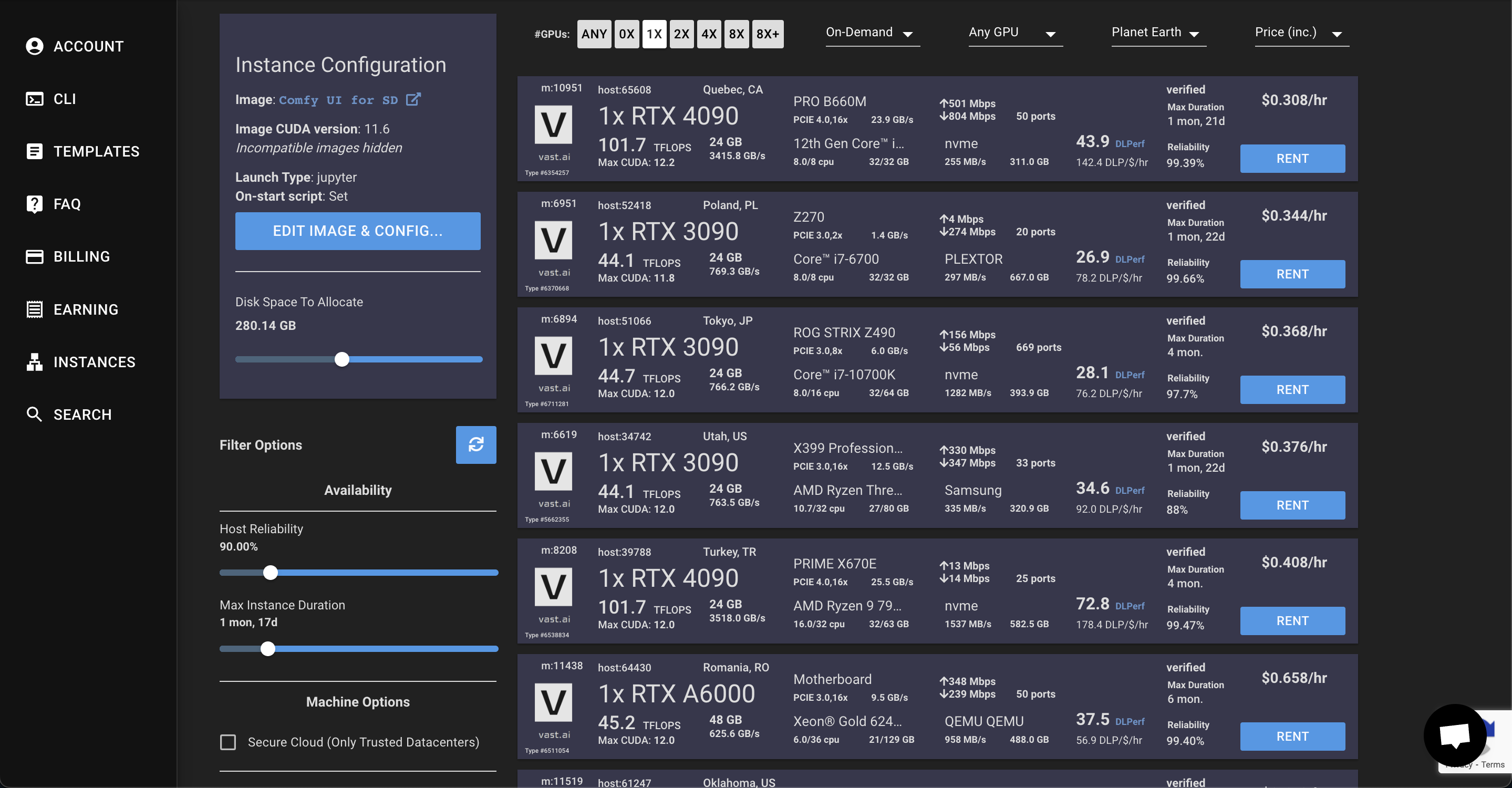Open the Any GPU model dropdown
This screenshot has height=788, width=1512.
coord(1014,33)
